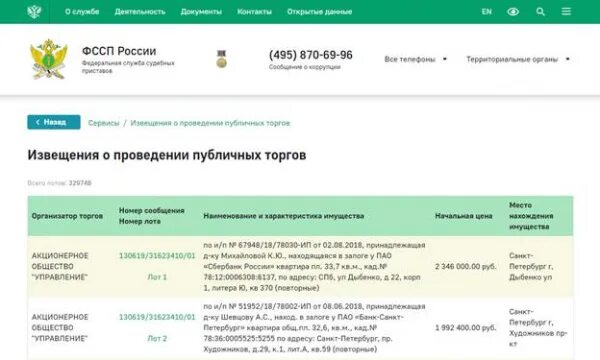This screenshot has height=360, width=600.
Task: Expand the «Территориальные органы» dropdown
Action: click(518, 59)
